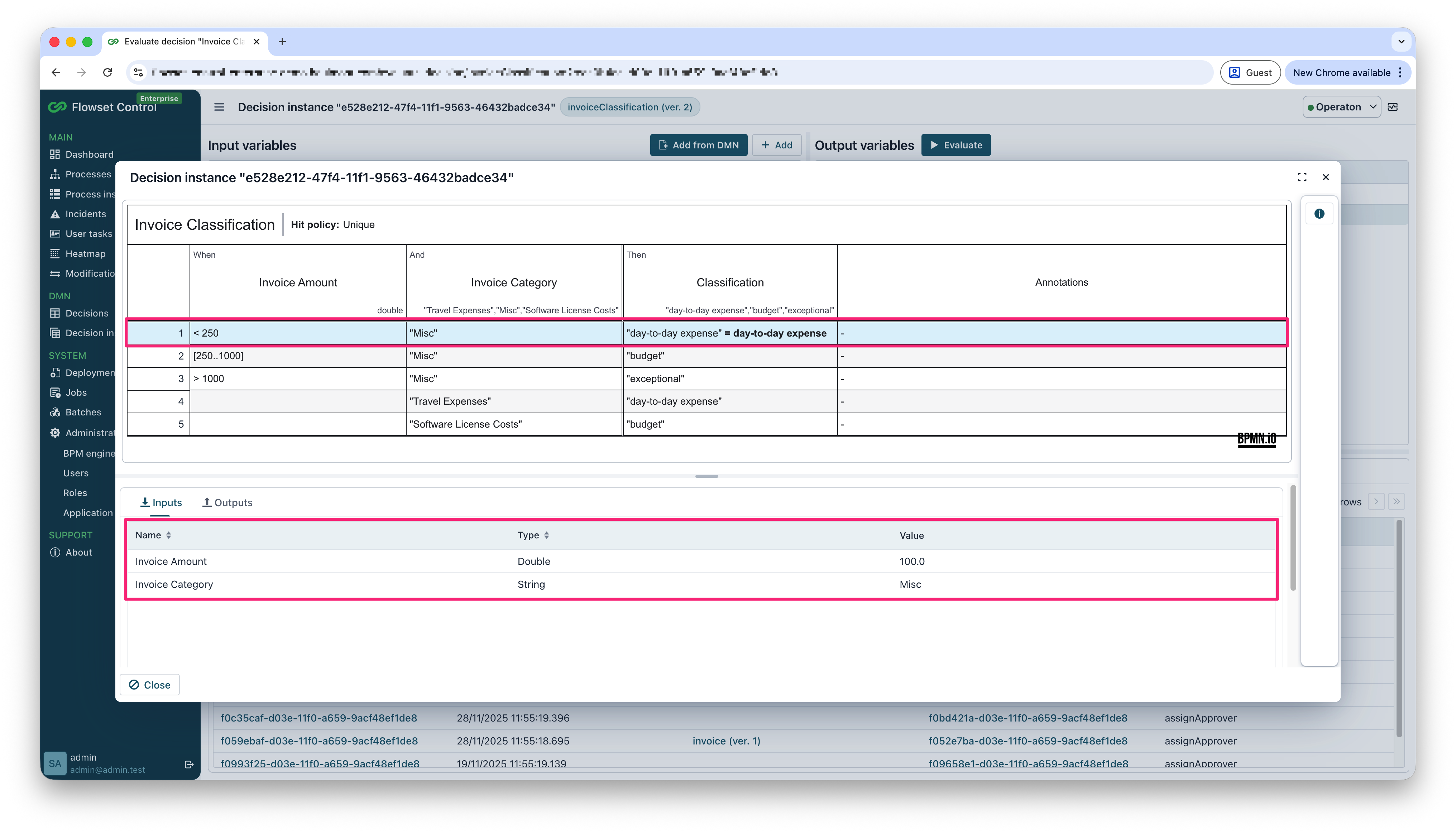The width and height of the screenshot is (1456, 833).
Task: Click the Add input variable button
Action: point(776,145)
